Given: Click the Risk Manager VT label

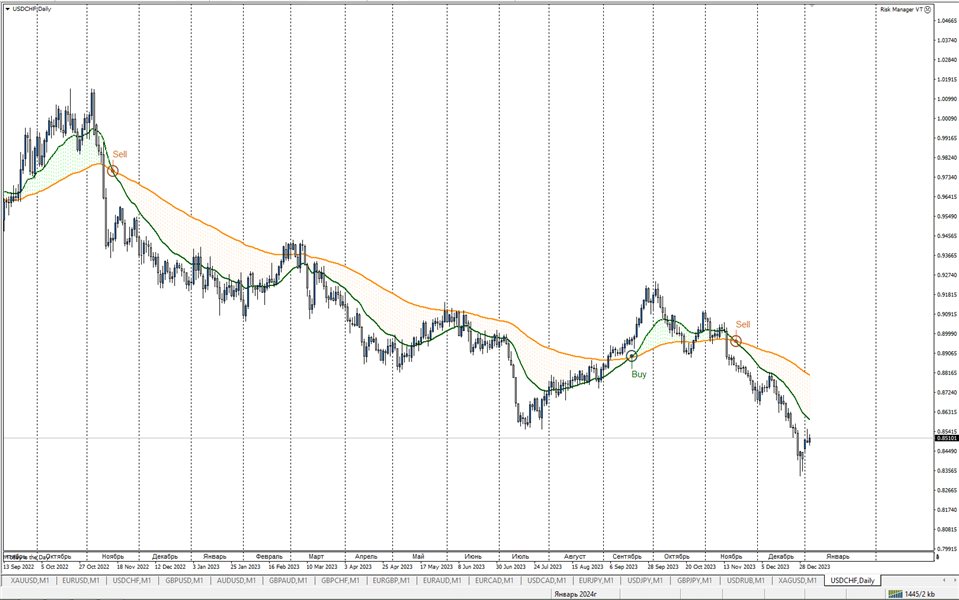Looking at the screenshot, I should (x=902, y=9).
